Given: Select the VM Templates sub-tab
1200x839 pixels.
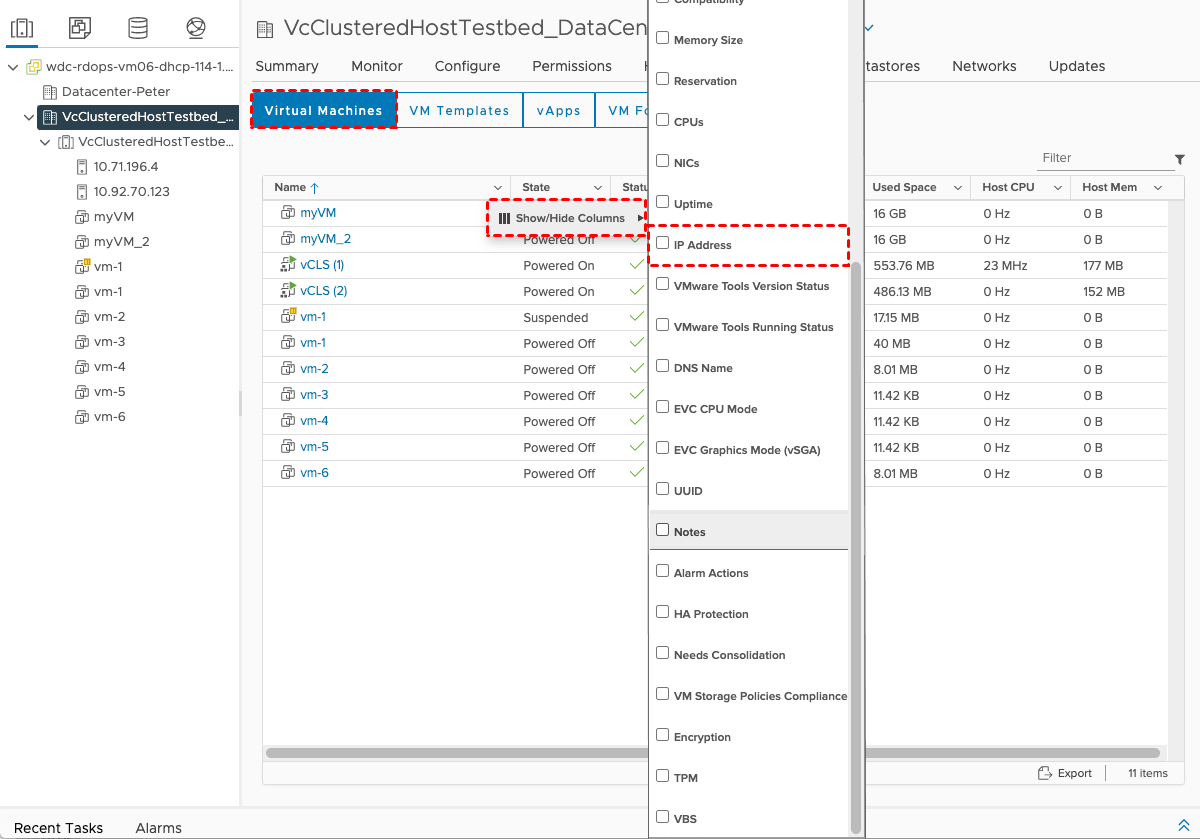Looking at the screenshot, I should click(459, 110).
